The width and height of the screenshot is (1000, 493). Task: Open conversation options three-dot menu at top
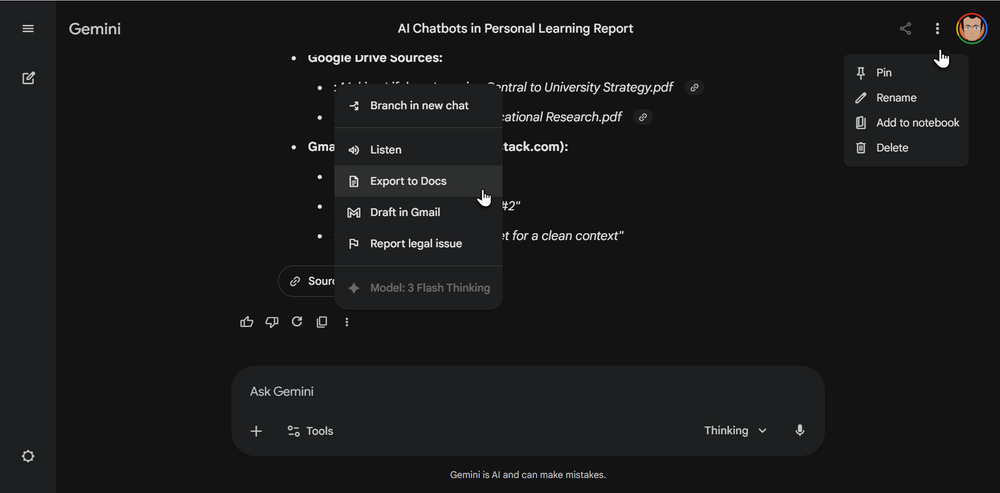point(937,29)
